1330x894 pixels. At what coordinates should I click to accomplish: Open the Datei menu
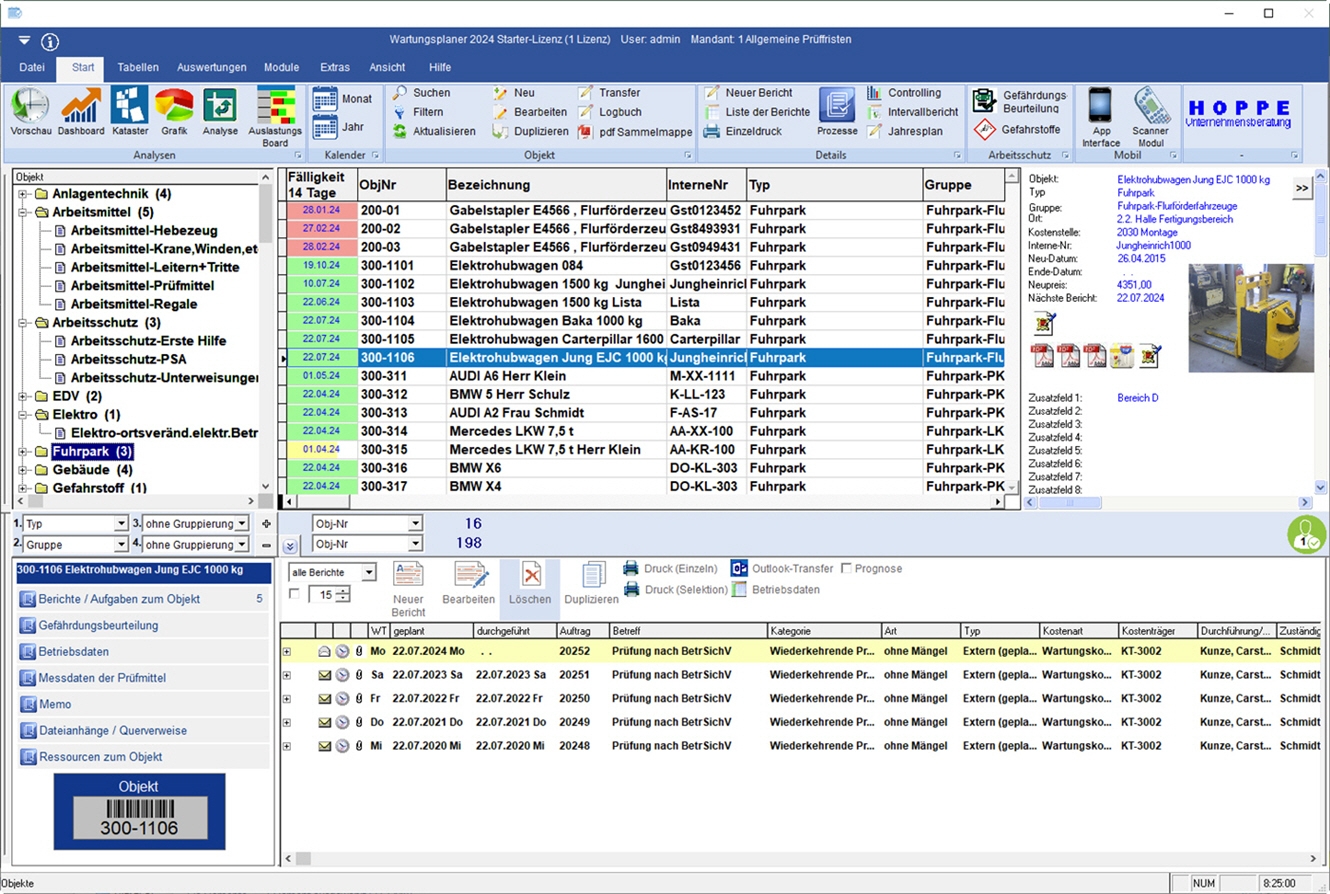click(x=32, y=67)
